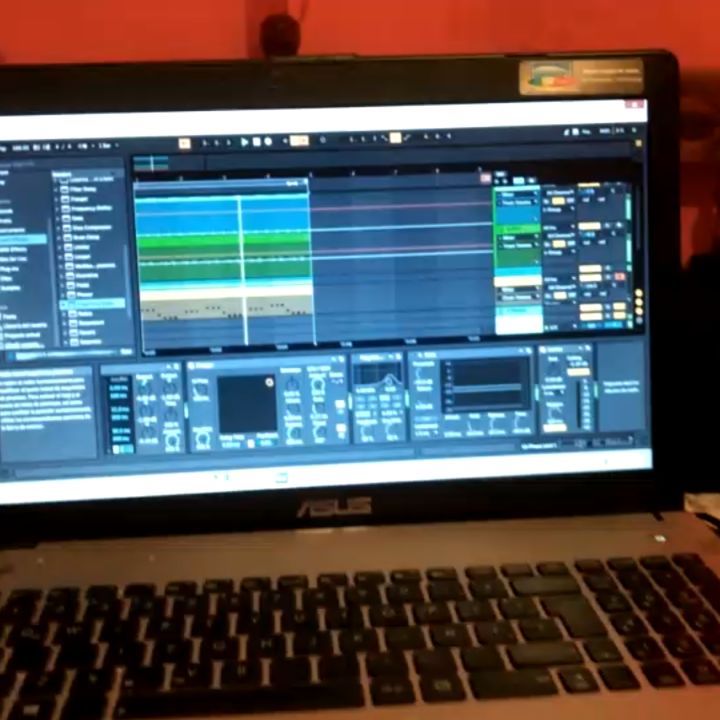Click the pink Back to Arrangement button

[485, 178]
